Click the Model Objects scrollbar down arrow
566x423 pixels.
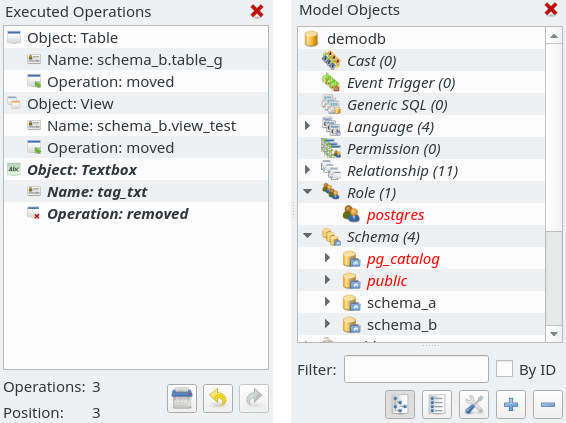click(554, 334)
